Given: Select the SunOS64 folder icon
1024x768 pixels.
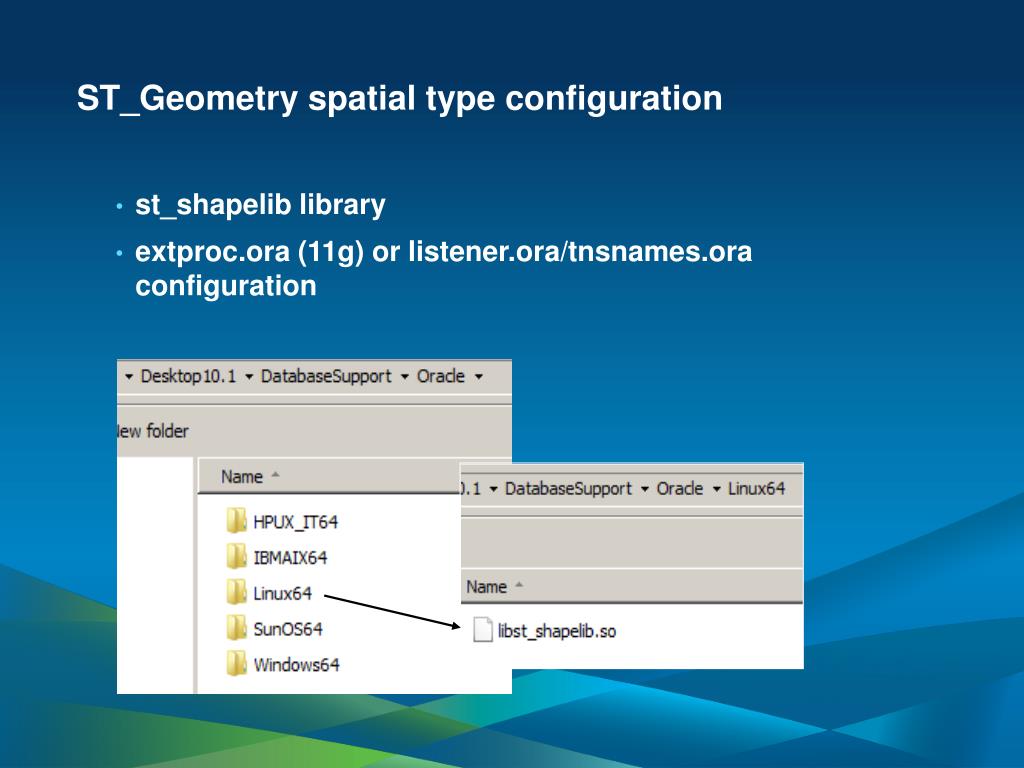Looking at the screenshot, I should [236, 628].
